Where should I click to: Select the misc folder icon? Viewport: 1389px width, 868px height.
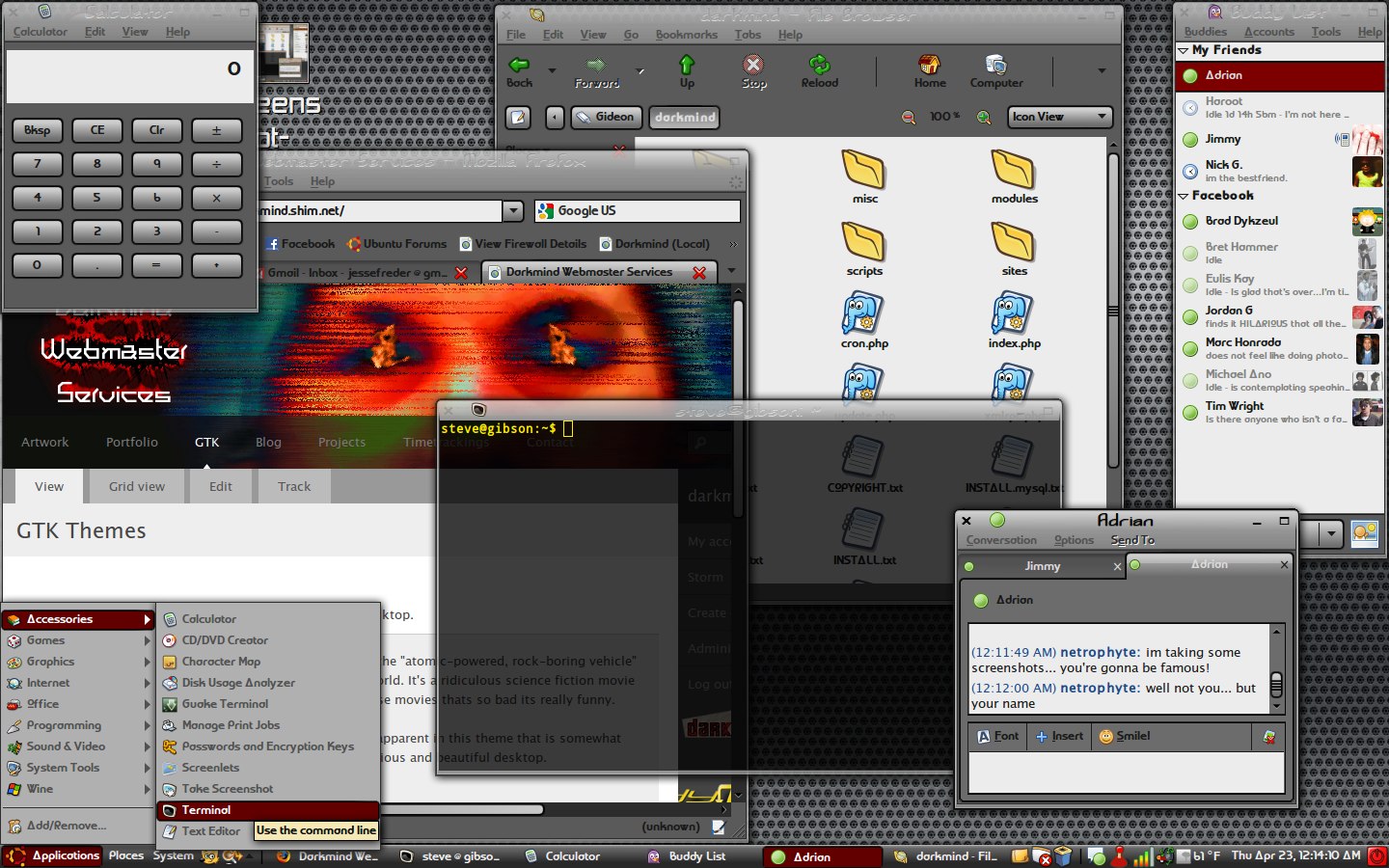tap(864, 176)
